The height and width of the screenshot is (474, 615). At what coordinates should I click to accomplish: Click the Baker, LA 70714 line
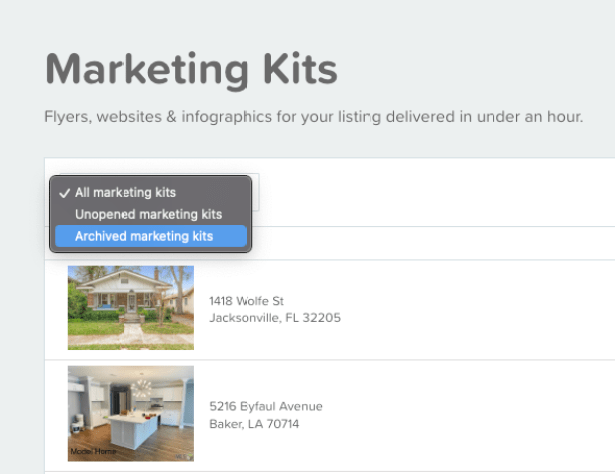(254, 424)
